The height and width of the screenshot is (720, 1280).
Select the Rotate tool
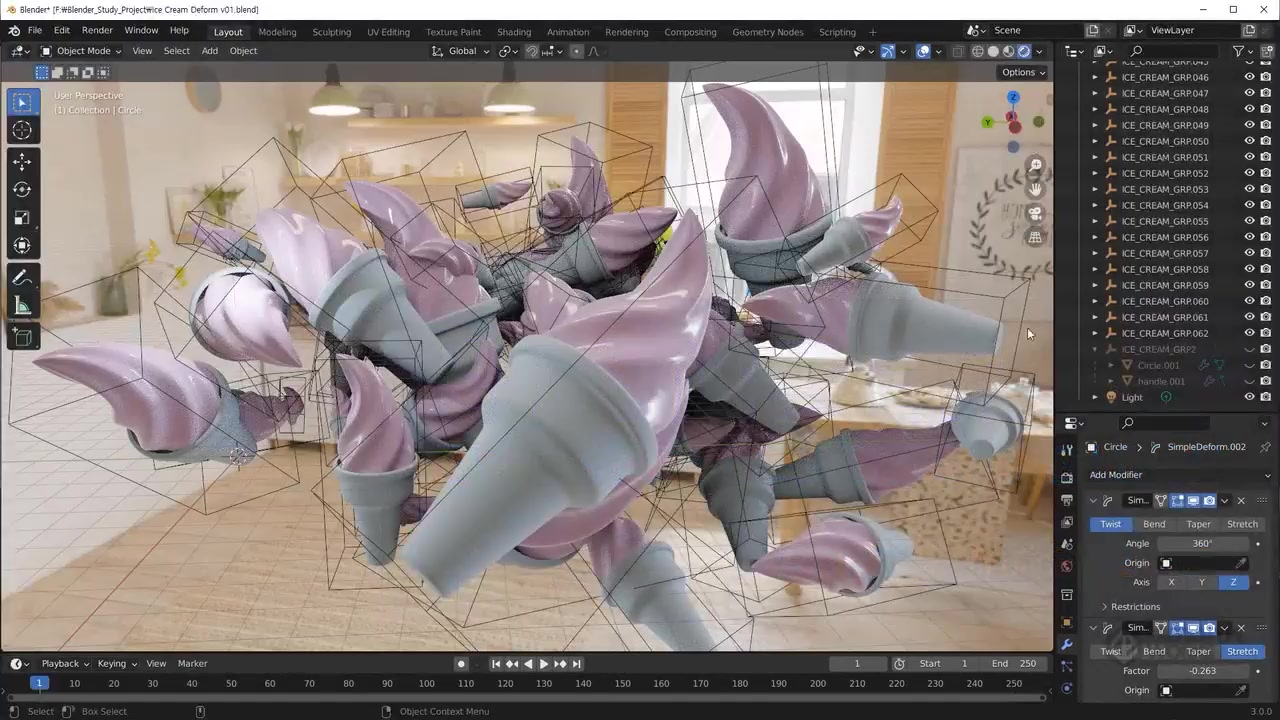pos(22,189)
